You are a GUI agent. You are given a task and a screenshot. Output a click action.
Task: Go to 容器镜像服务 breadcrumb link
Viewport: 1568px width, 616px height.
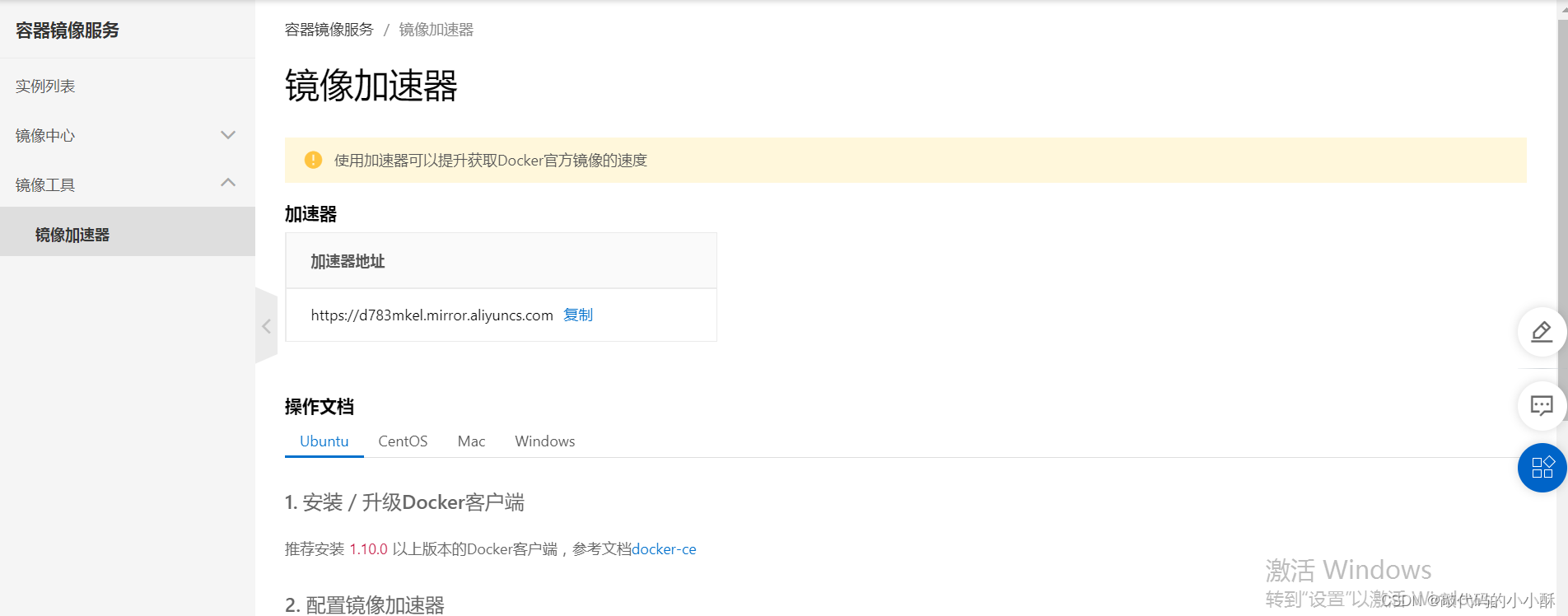click(329, 30)
